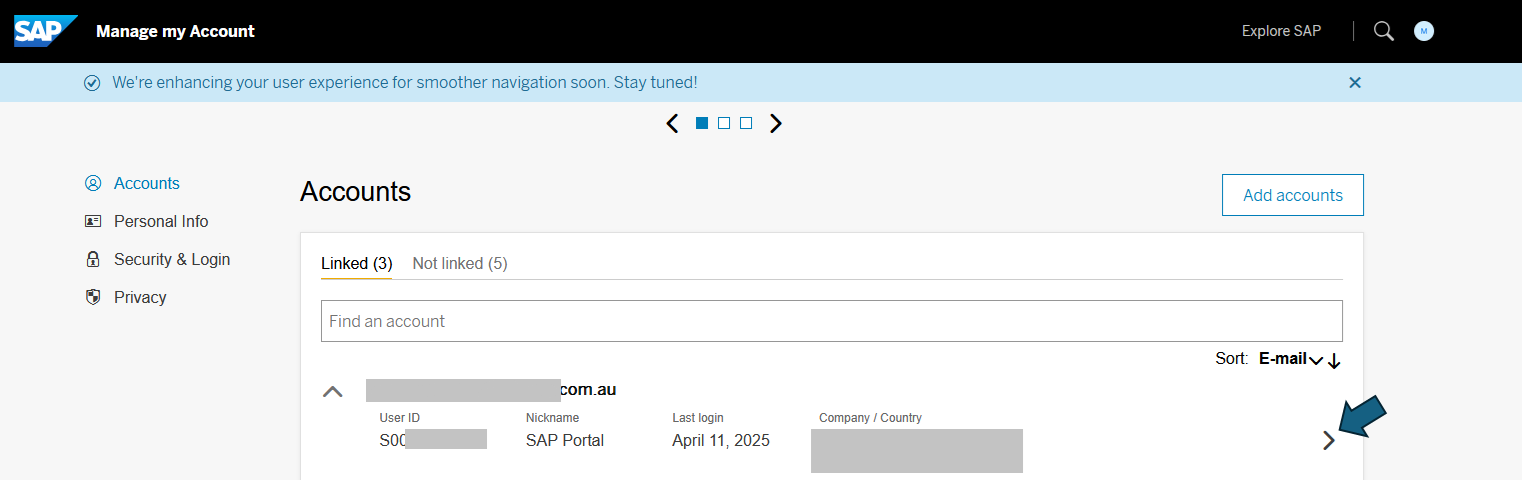This screenshot has width=1522, height=480.
Task: Open Privacy in the sidebar
Action: (140, 297)
